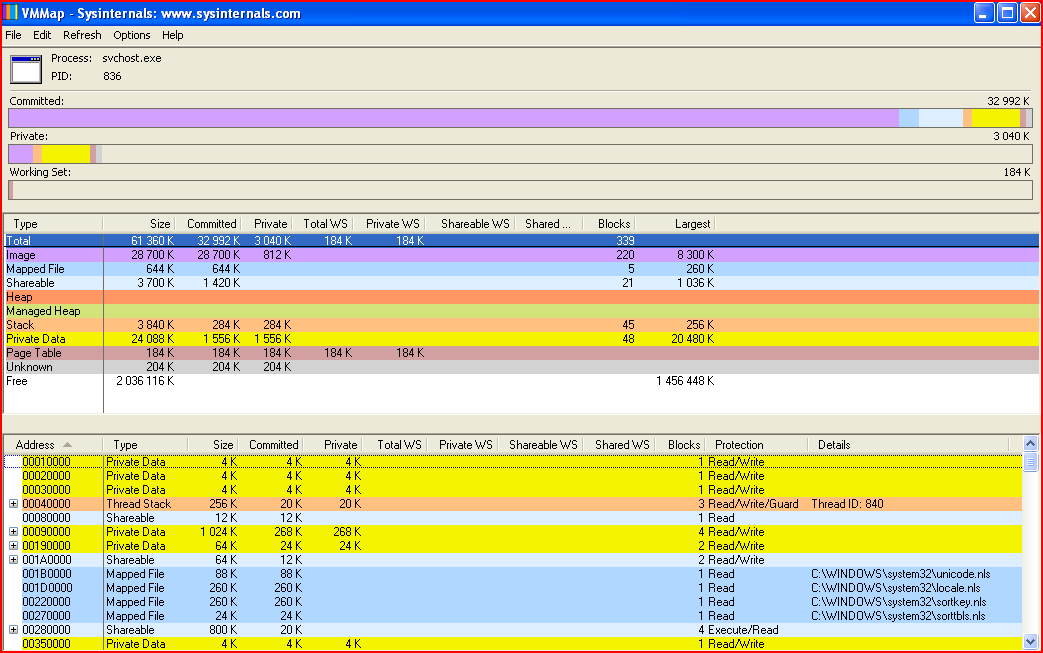Select the Private Data type row
1043x653 pixels.
point(522,338)
